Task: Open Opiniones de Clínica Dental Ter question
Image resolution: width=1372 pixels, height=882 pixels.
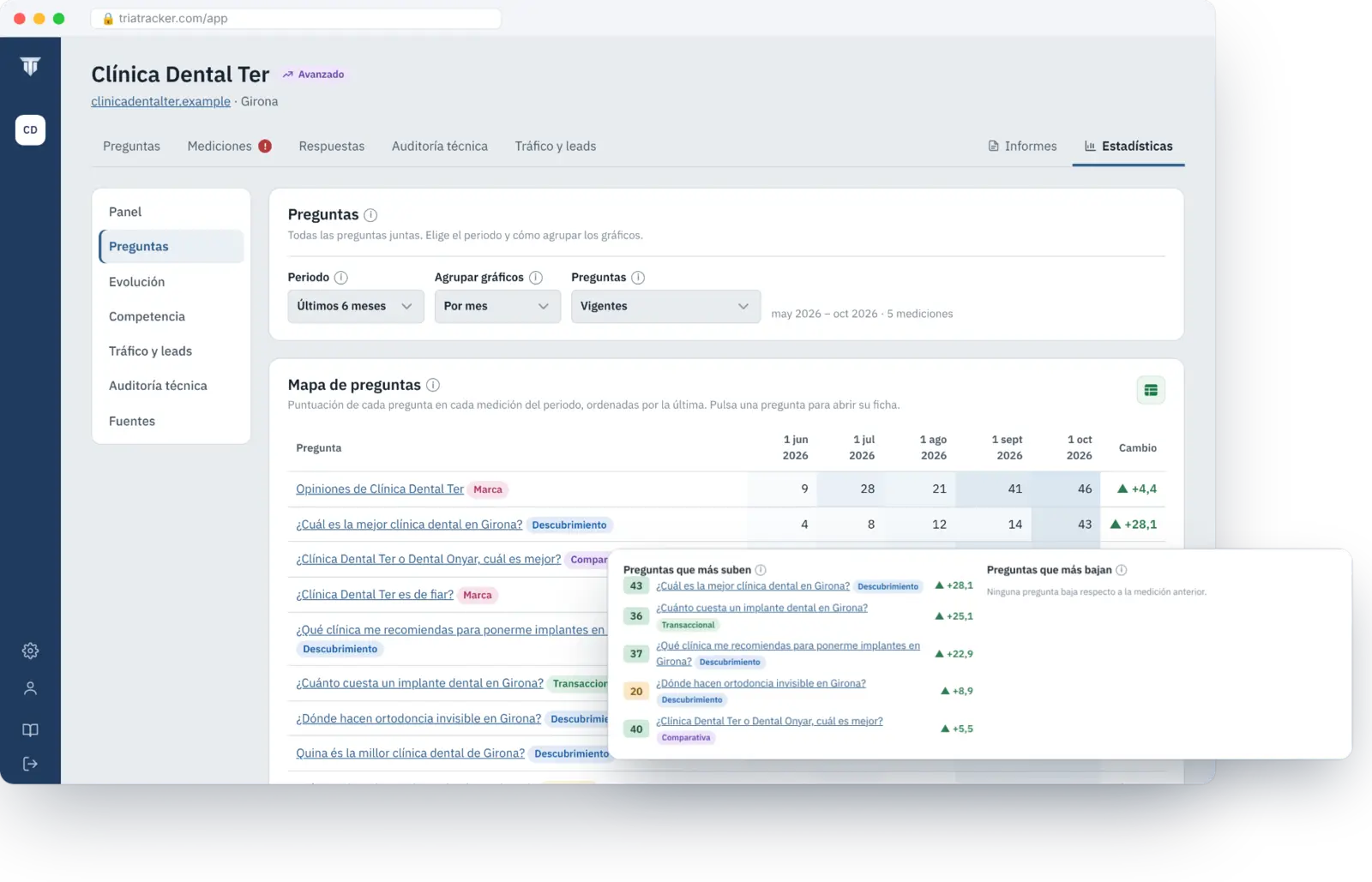Action: click(380, 489)
